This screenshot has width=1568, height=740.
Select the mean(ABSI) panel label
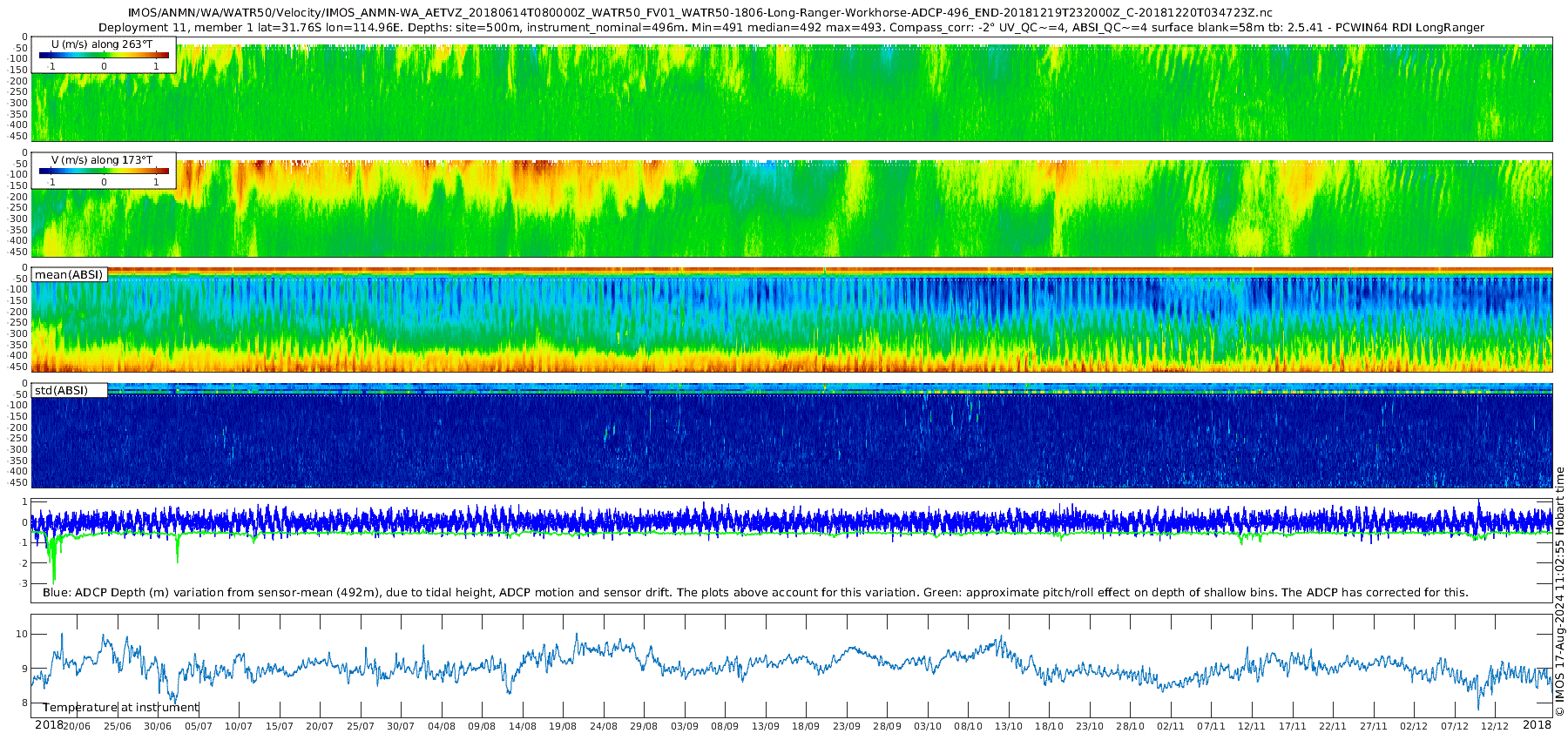pyautogui.click(x=69, y=274)
